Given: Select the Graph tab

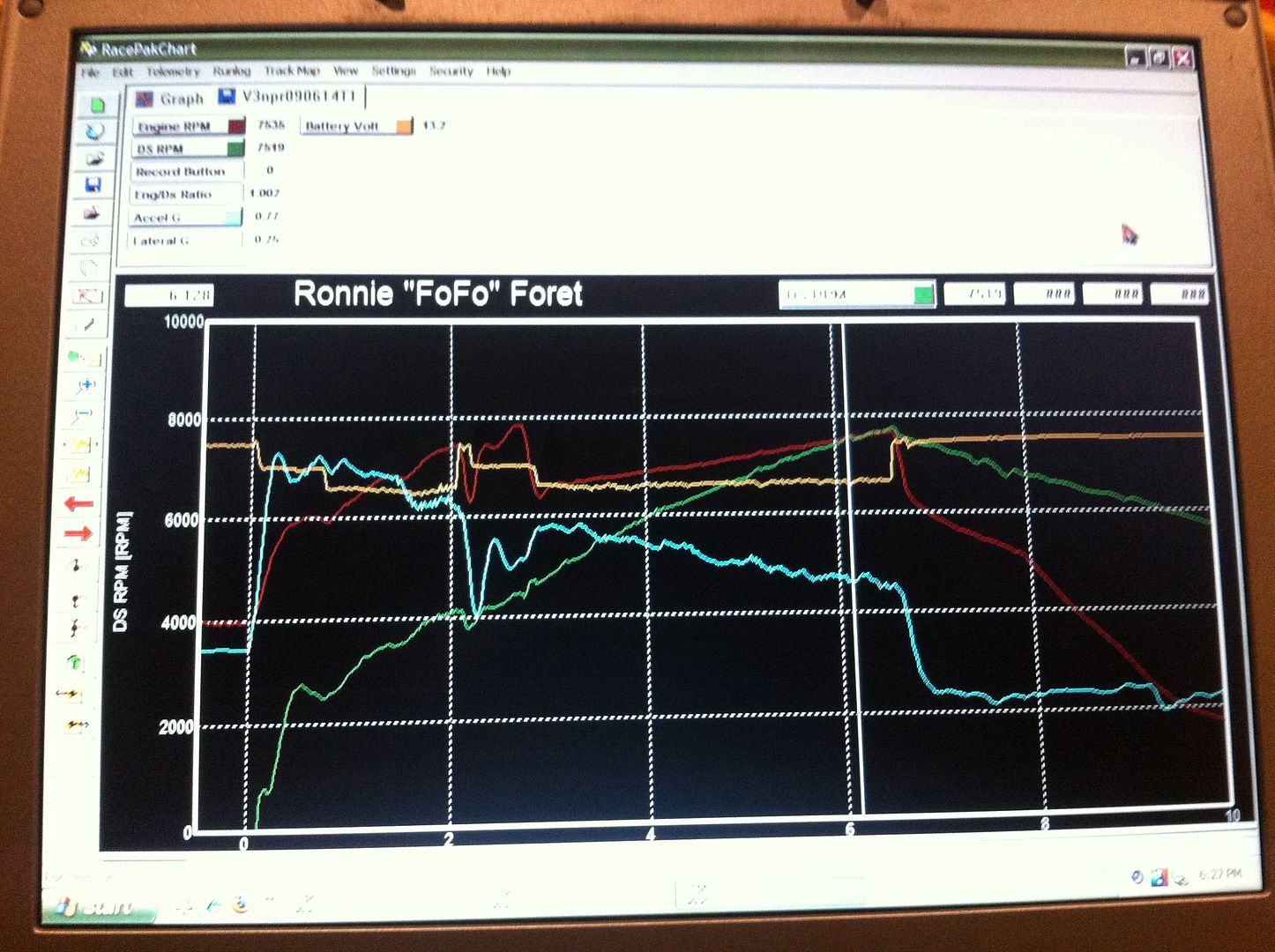Looking at the screenshot, I should (x=171, y=99).
